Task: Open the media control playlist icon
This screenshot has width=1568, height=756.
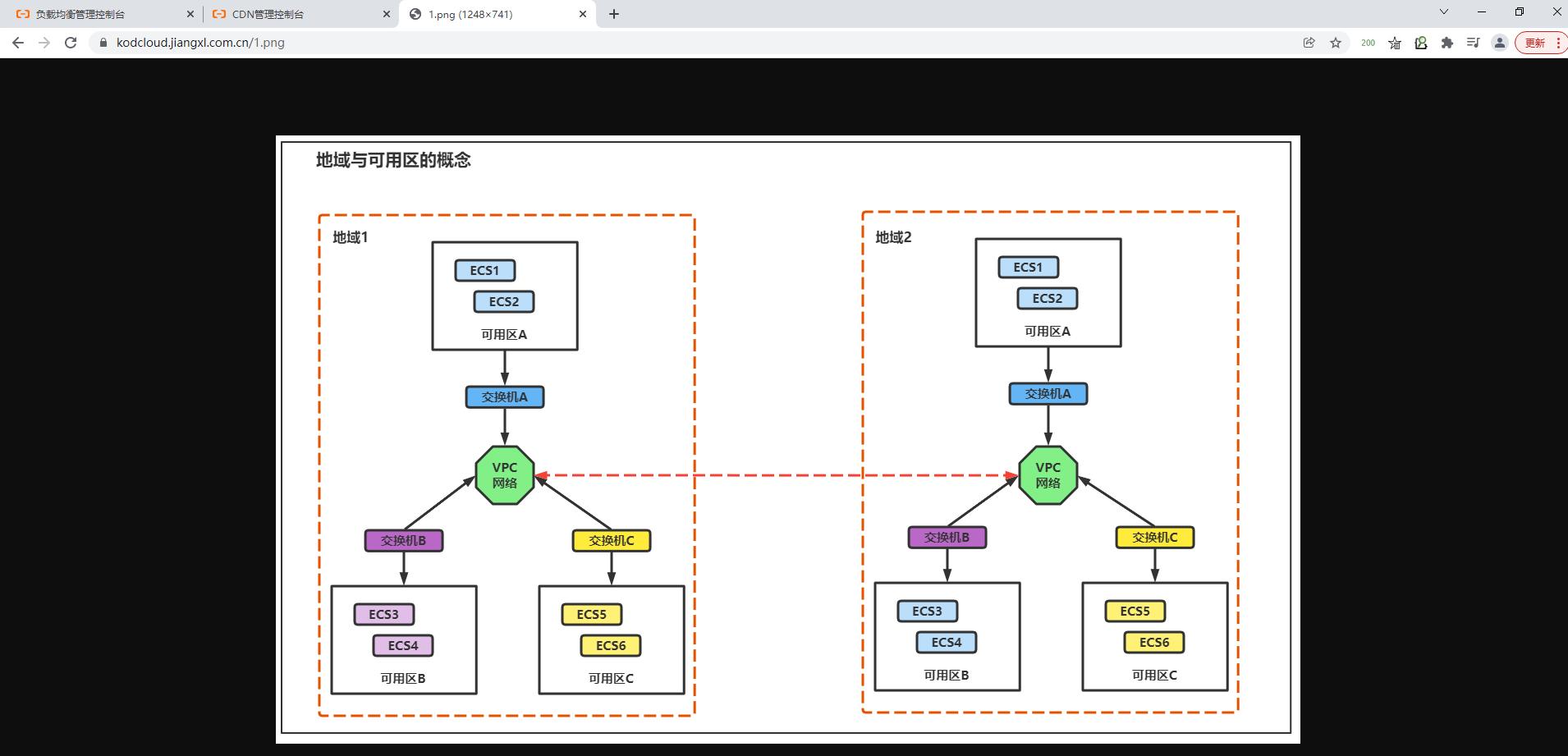Action: click(x=1474, y=43)
